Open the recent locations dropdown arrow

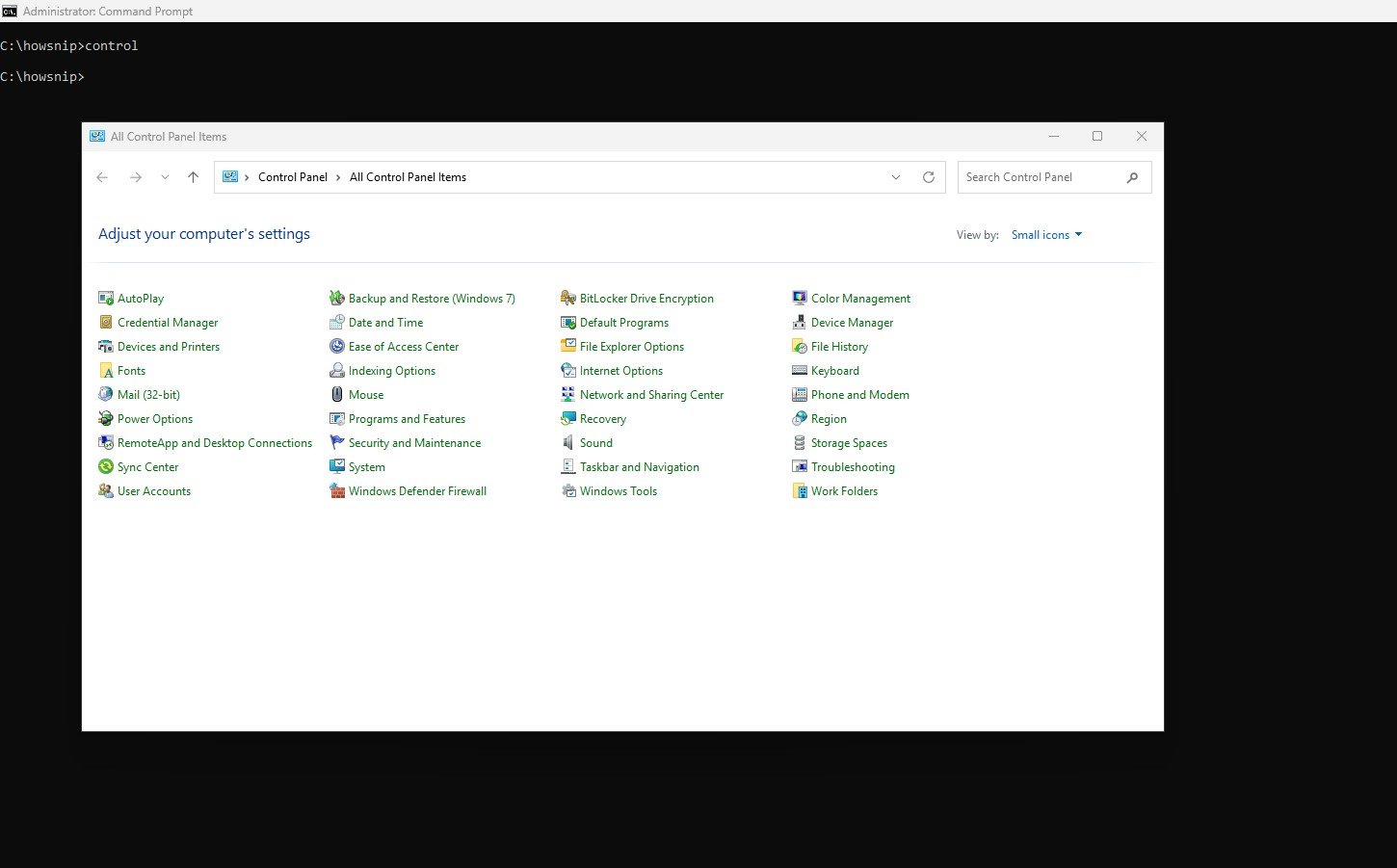165,177
